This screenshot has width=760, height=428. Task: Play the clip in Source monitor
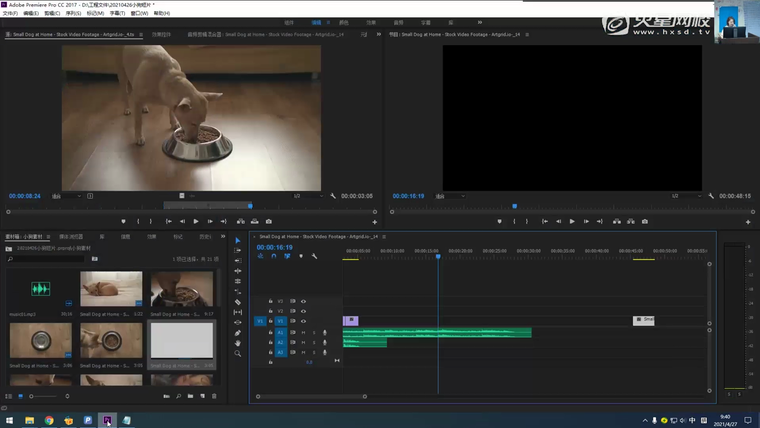(x=196, y=221)
